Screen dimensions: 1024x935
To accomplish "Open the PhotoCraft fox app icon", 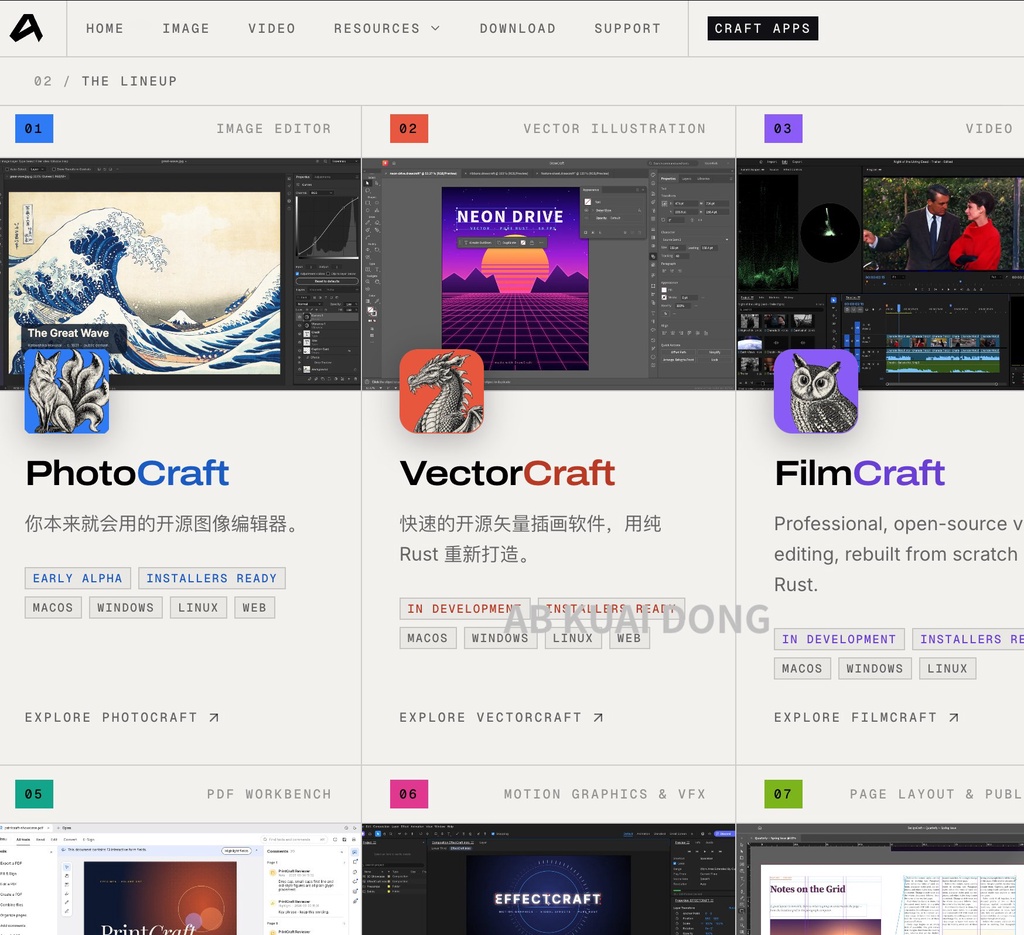I will [67, 391].
